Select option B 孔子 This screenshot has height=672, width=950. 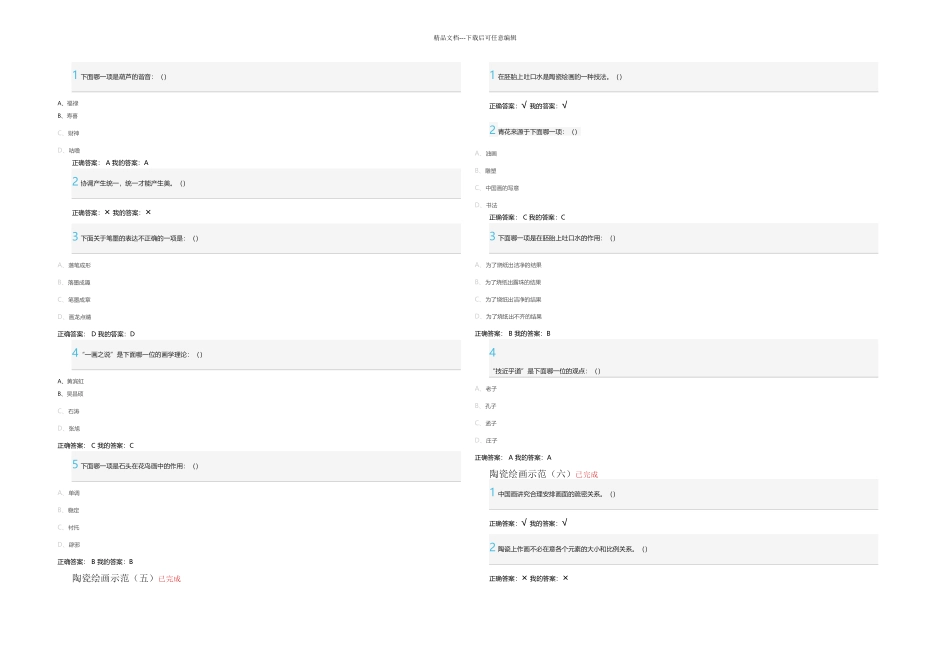tap(490, 406)
